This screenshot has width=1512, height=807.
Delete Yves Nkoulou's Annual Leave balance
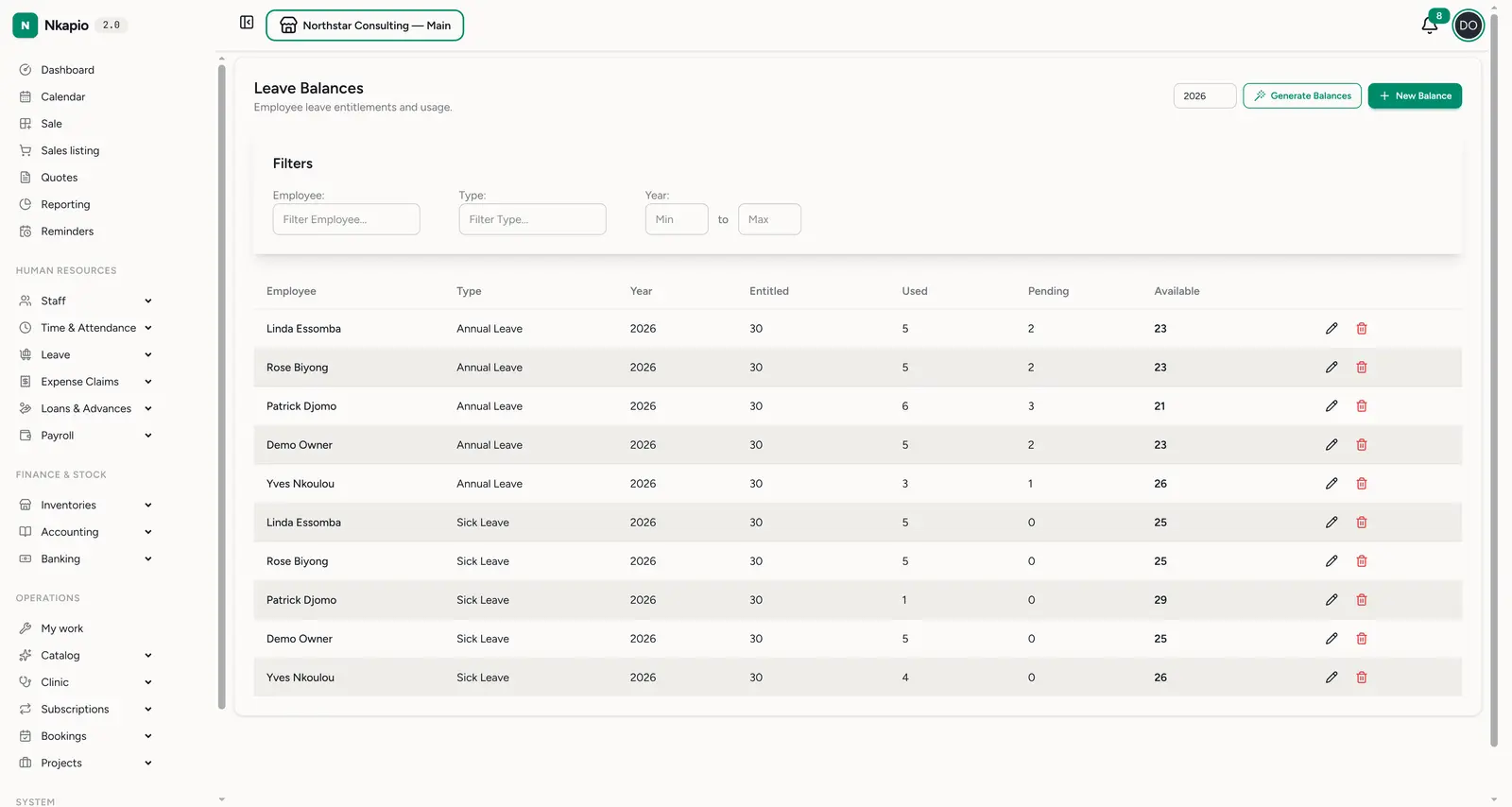point(1362,484)
